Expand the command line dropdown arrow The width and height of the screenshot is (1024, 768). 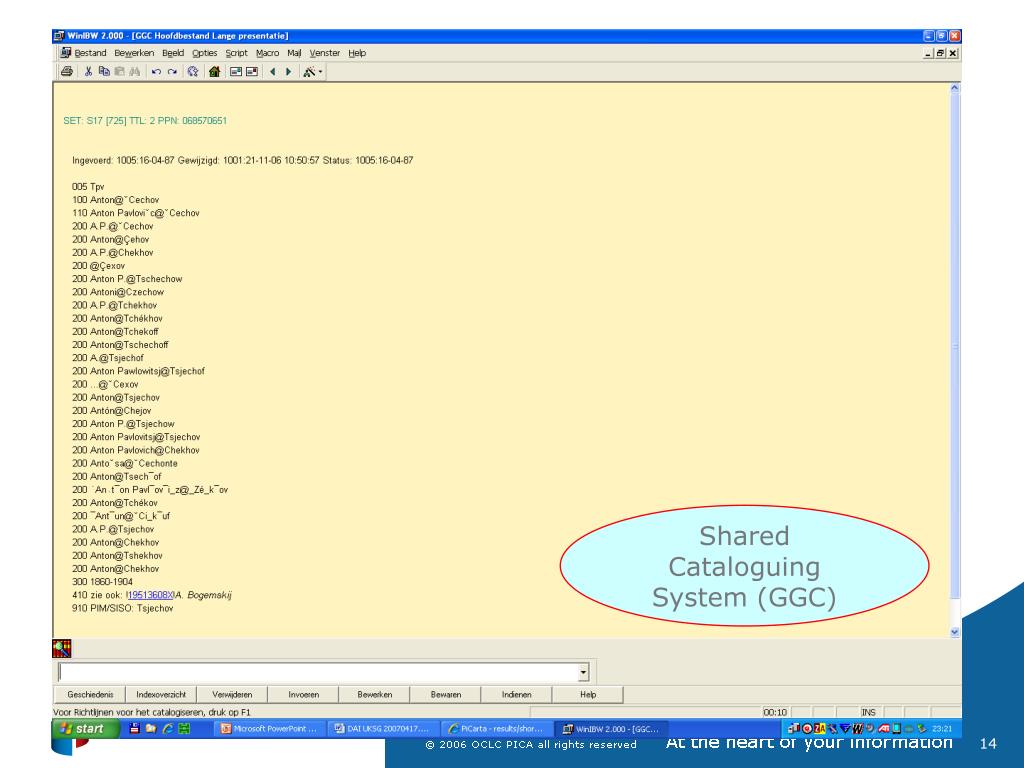click(x=583, y=672)
